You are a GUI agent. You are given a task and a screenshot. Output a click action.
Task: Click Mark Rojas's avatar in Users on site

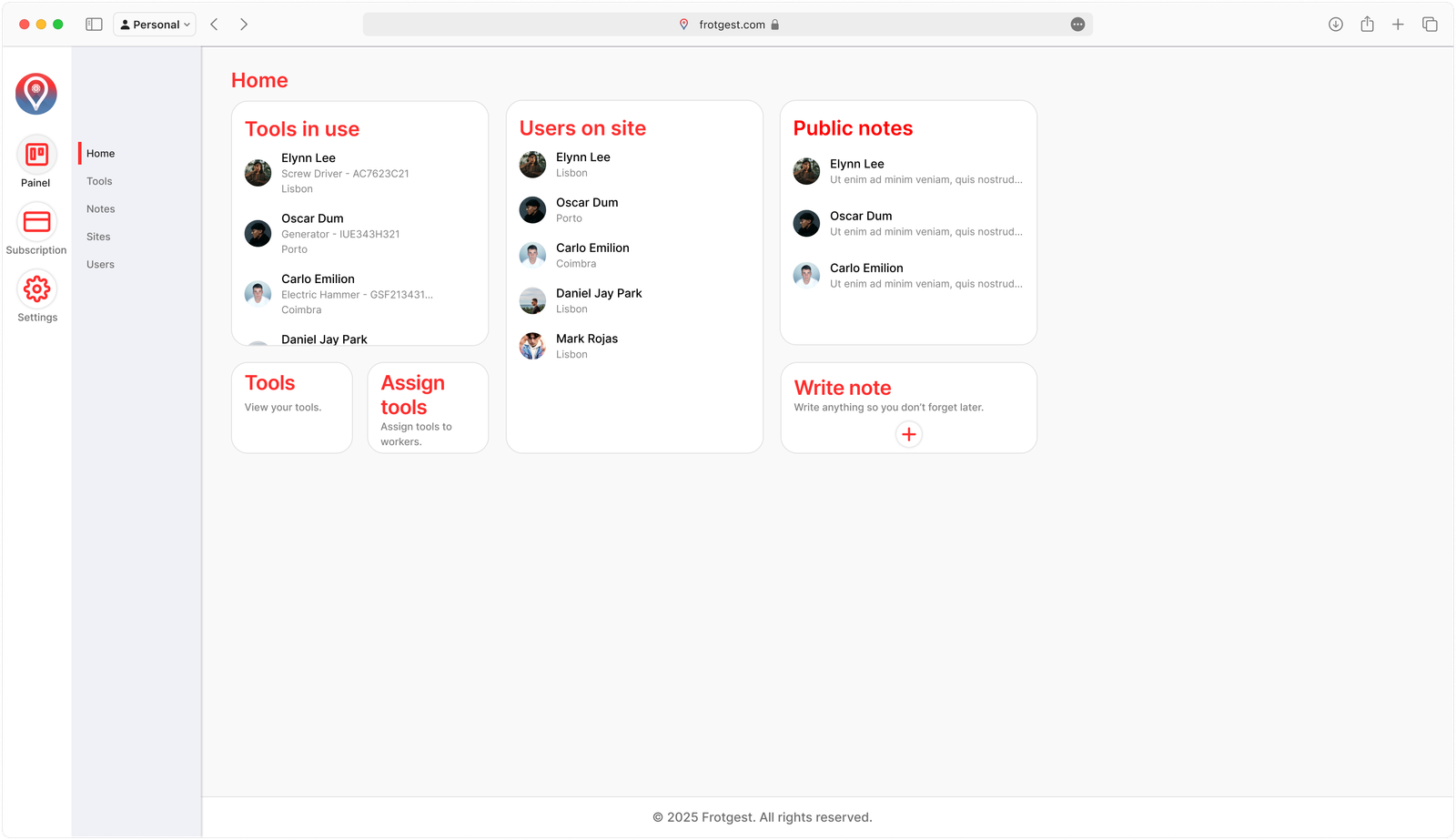[532, 346]
